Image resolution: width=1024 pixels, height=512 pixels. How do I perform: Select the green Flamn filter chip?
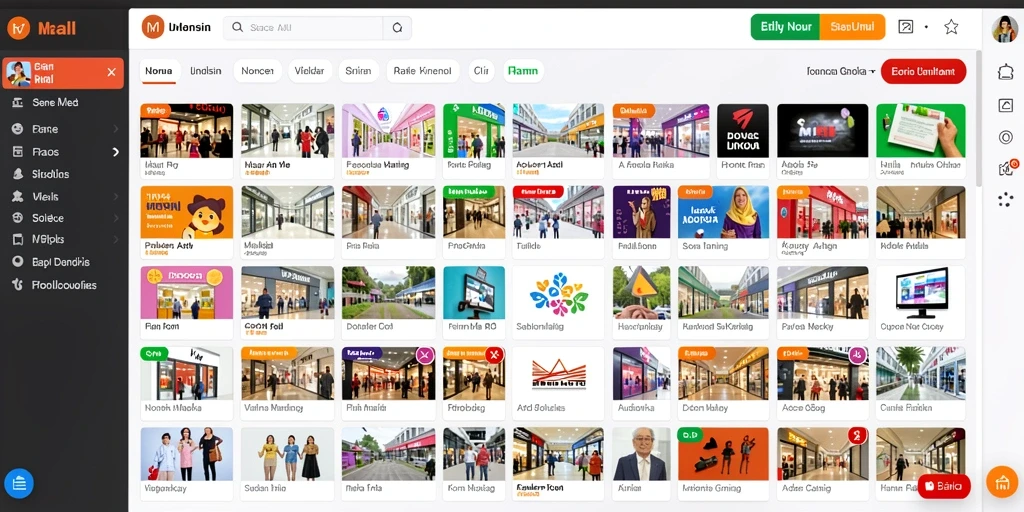click(523, 71)
